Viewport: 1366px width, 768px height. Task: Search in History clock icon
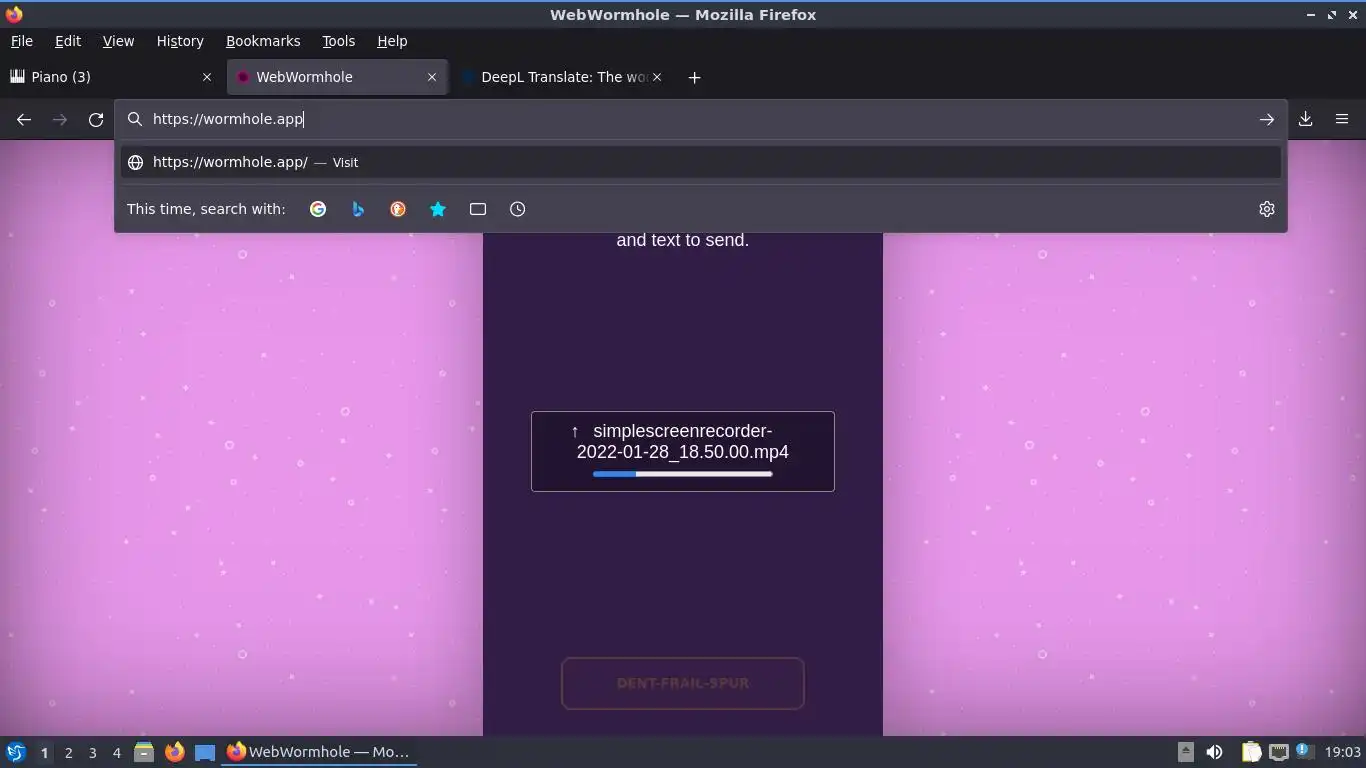click(x=517, y=209)
